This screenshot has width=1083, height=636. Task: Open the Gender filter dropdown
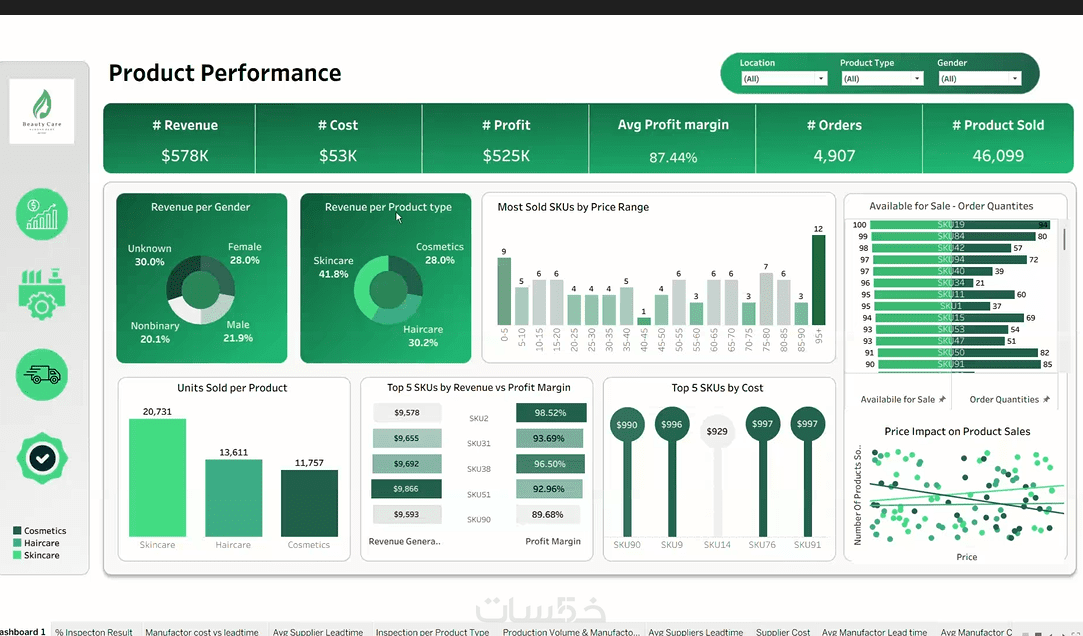click(x=979, y=79)
